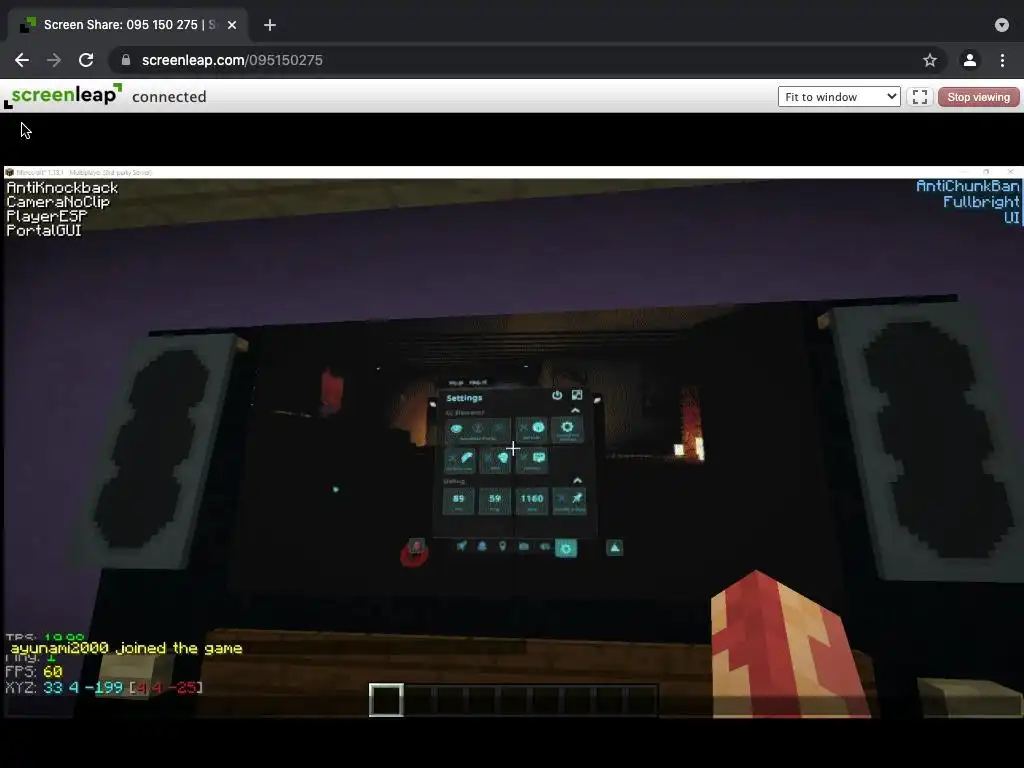This screenshot has height=768, width=1024.
Task: Click the 59 value tile
Action: [x=494, y=501]
